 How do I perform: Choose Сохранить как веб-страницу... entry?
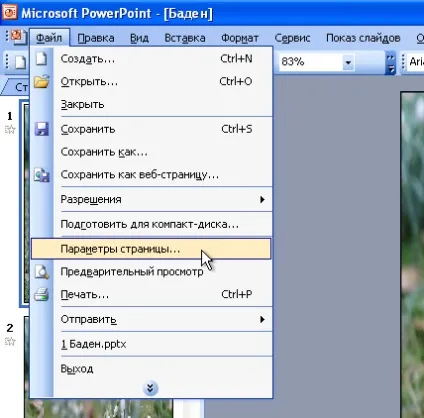click(151, 175)
